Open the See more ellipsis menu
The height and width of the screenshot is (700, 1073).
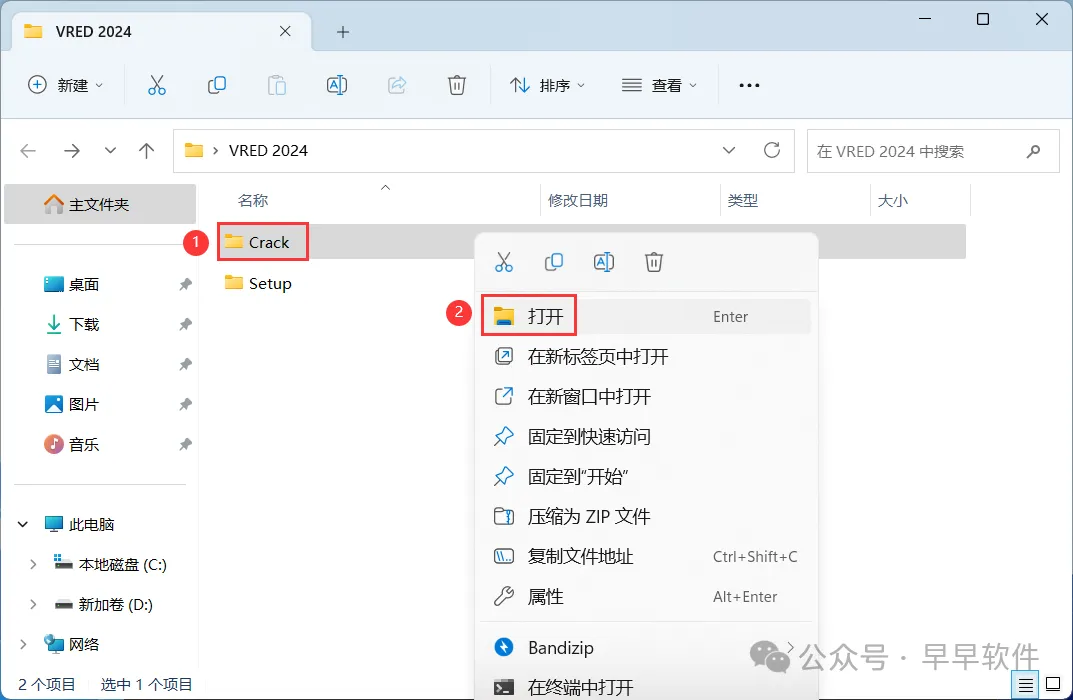pyautogui.click(x=749, y=85)
